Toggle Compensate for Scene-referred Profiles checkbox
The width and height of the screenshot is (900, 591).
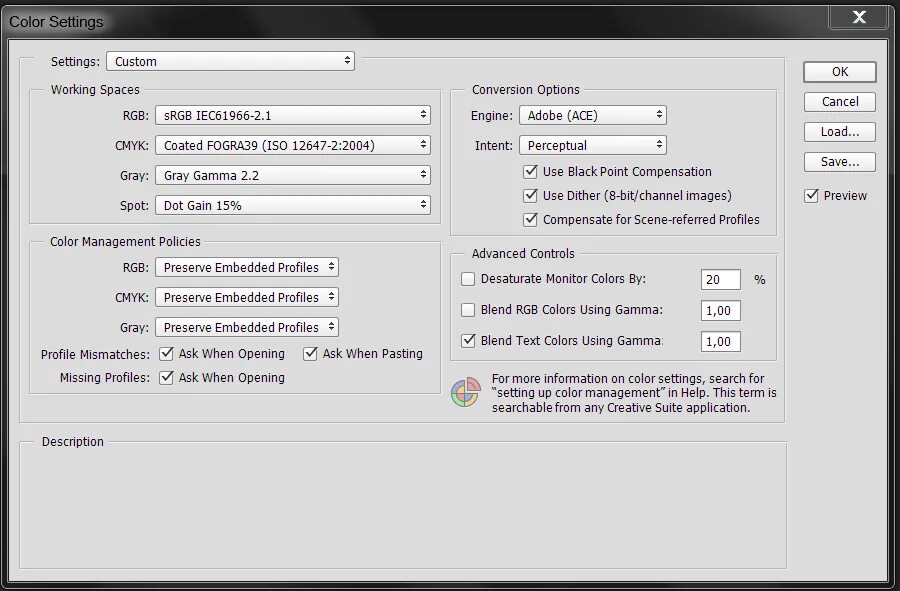pos(530,220)
